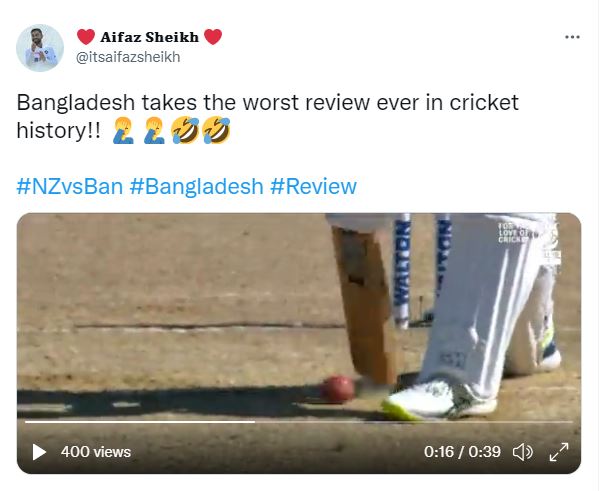Image resolution: width=600 pixels, height=491 pixels.
Task: Play the cricket review video
Action: click(x=39, y=452)
